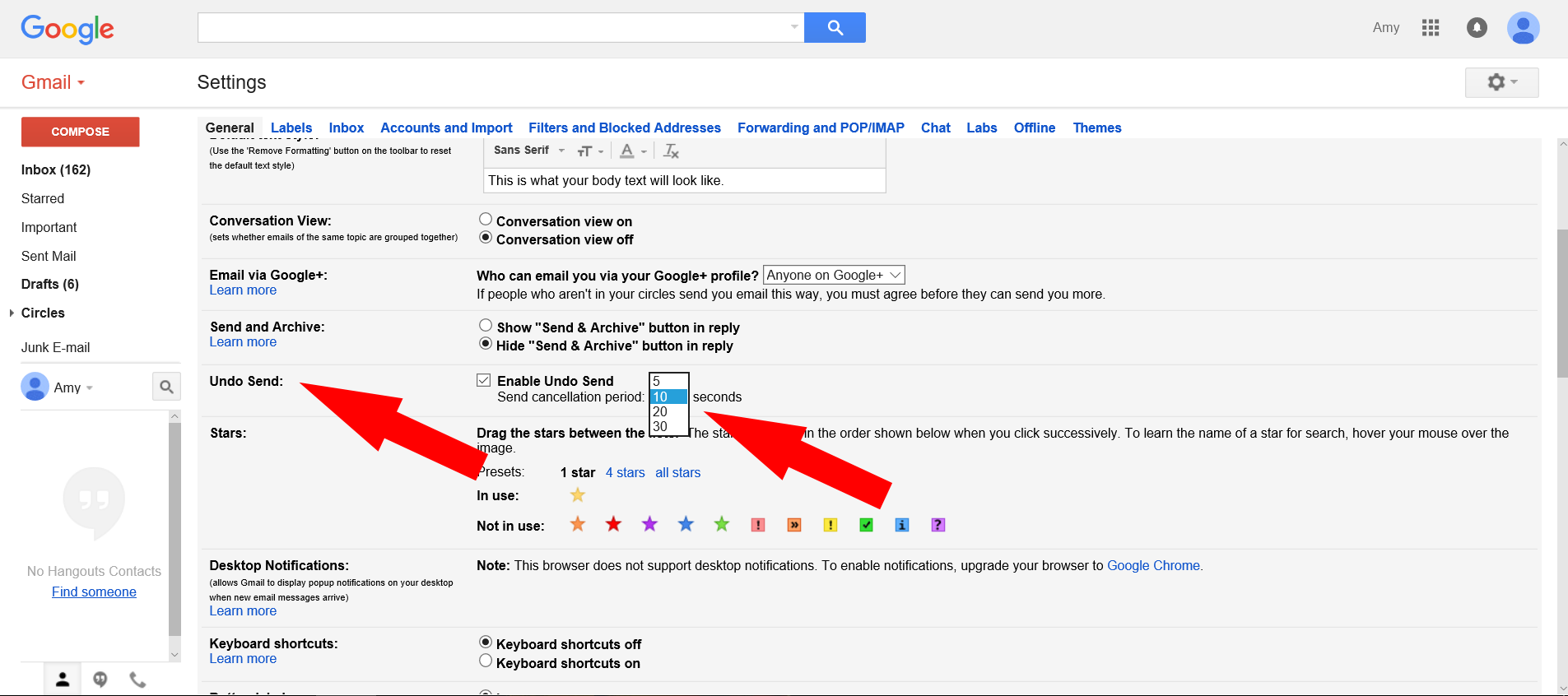Open the Sans Serif font dropdown
1568x696 pixels.
pyautogui.click(x=529, y=151)
